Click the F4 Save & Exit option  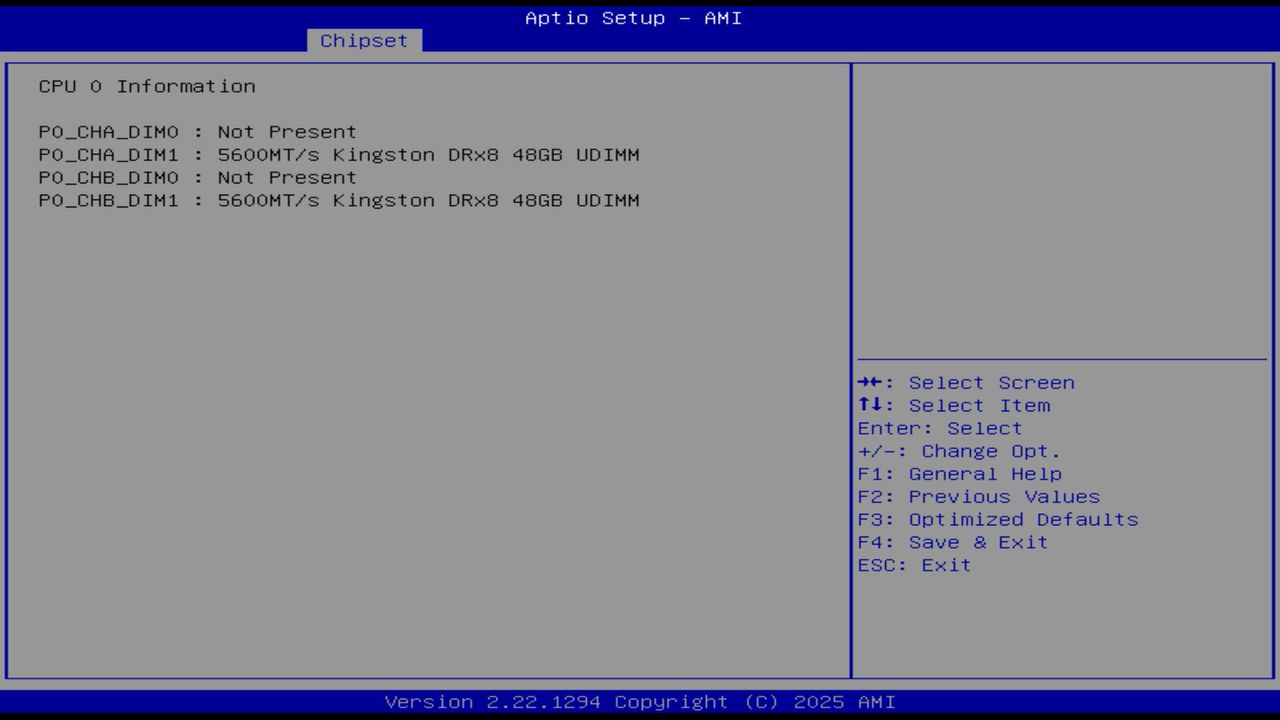(951, 542)
